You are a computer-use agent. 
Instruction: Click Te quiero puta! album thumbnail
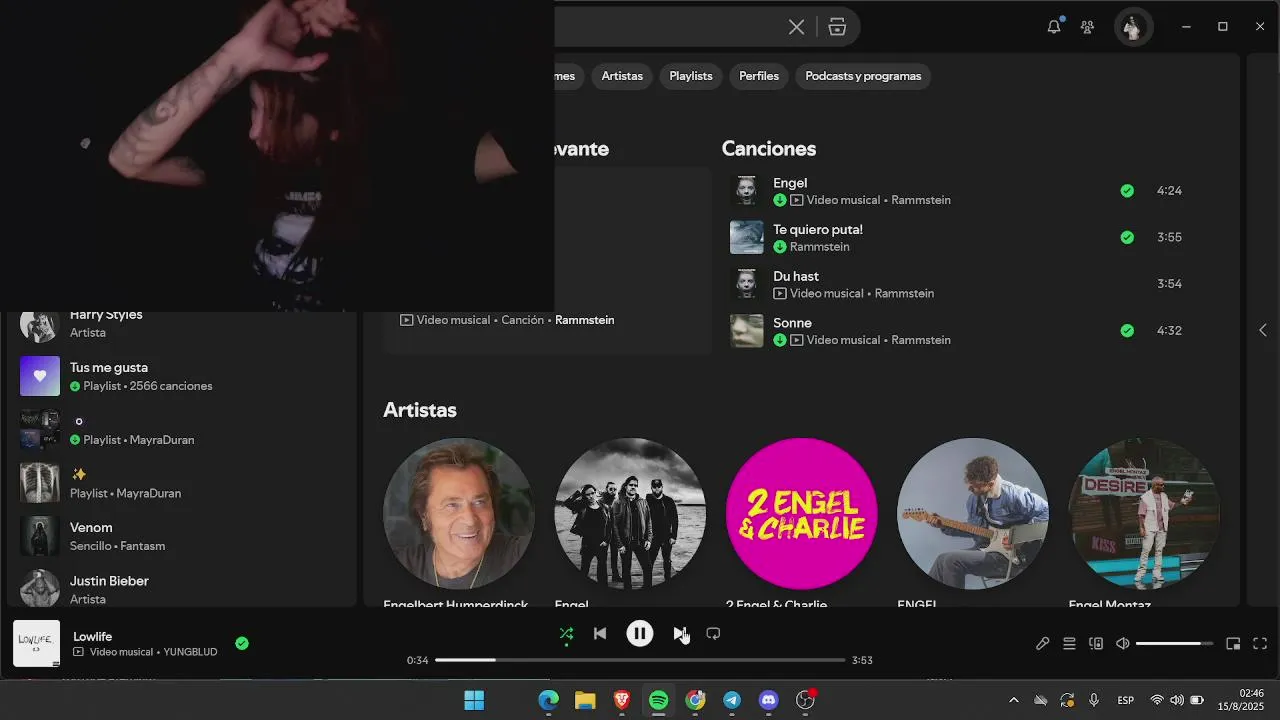[747, 238]
